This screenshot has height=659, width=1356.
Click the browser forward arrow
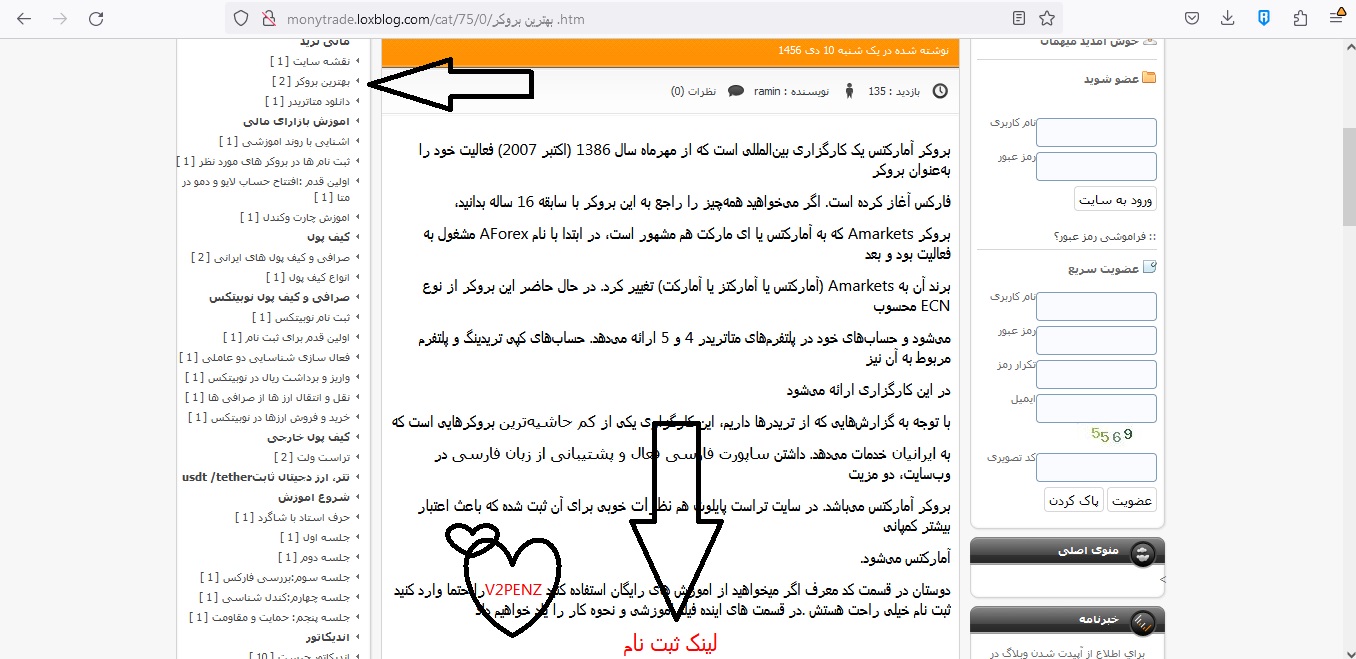click(x=60, y=18)
